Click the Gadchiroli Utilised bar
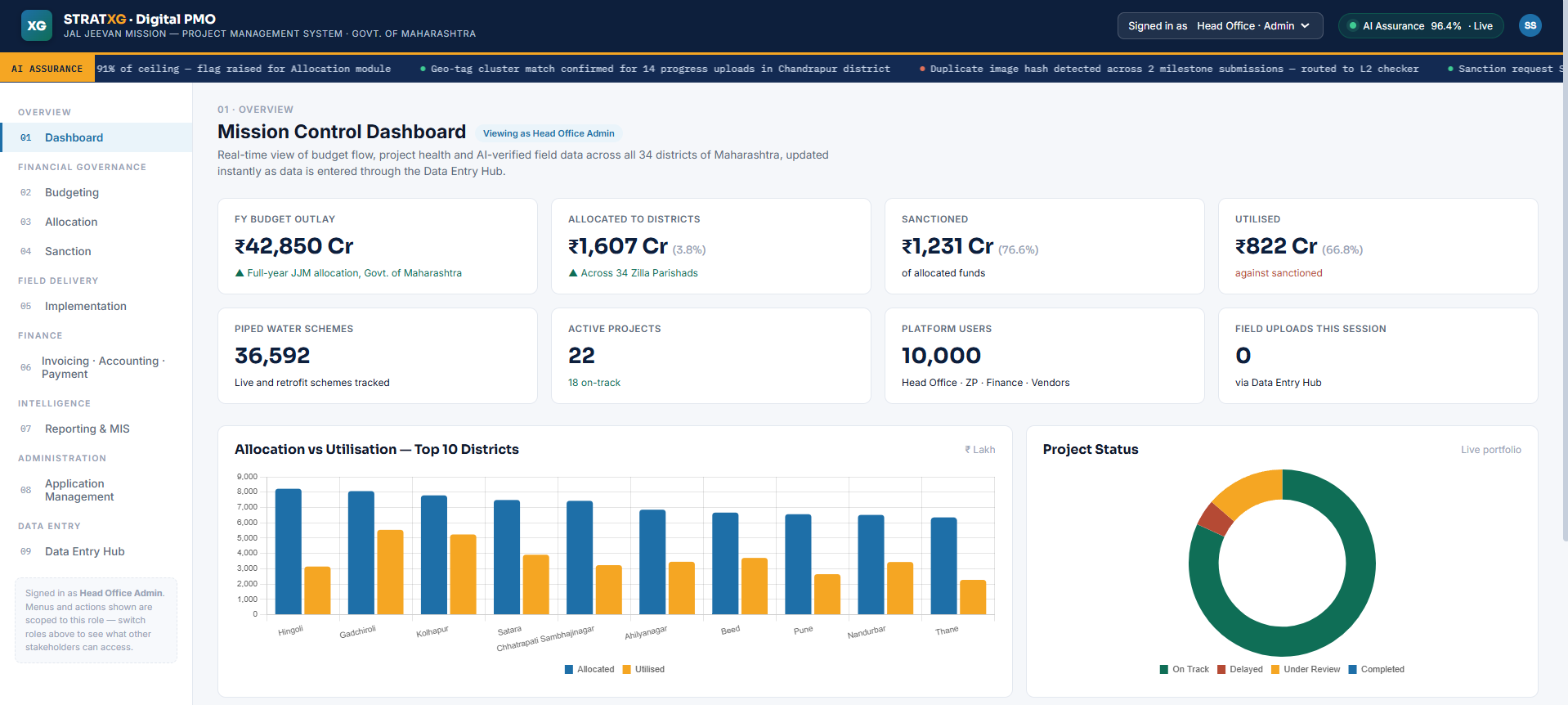This screenshot has width=1568, height=705. tap(390, 572)
